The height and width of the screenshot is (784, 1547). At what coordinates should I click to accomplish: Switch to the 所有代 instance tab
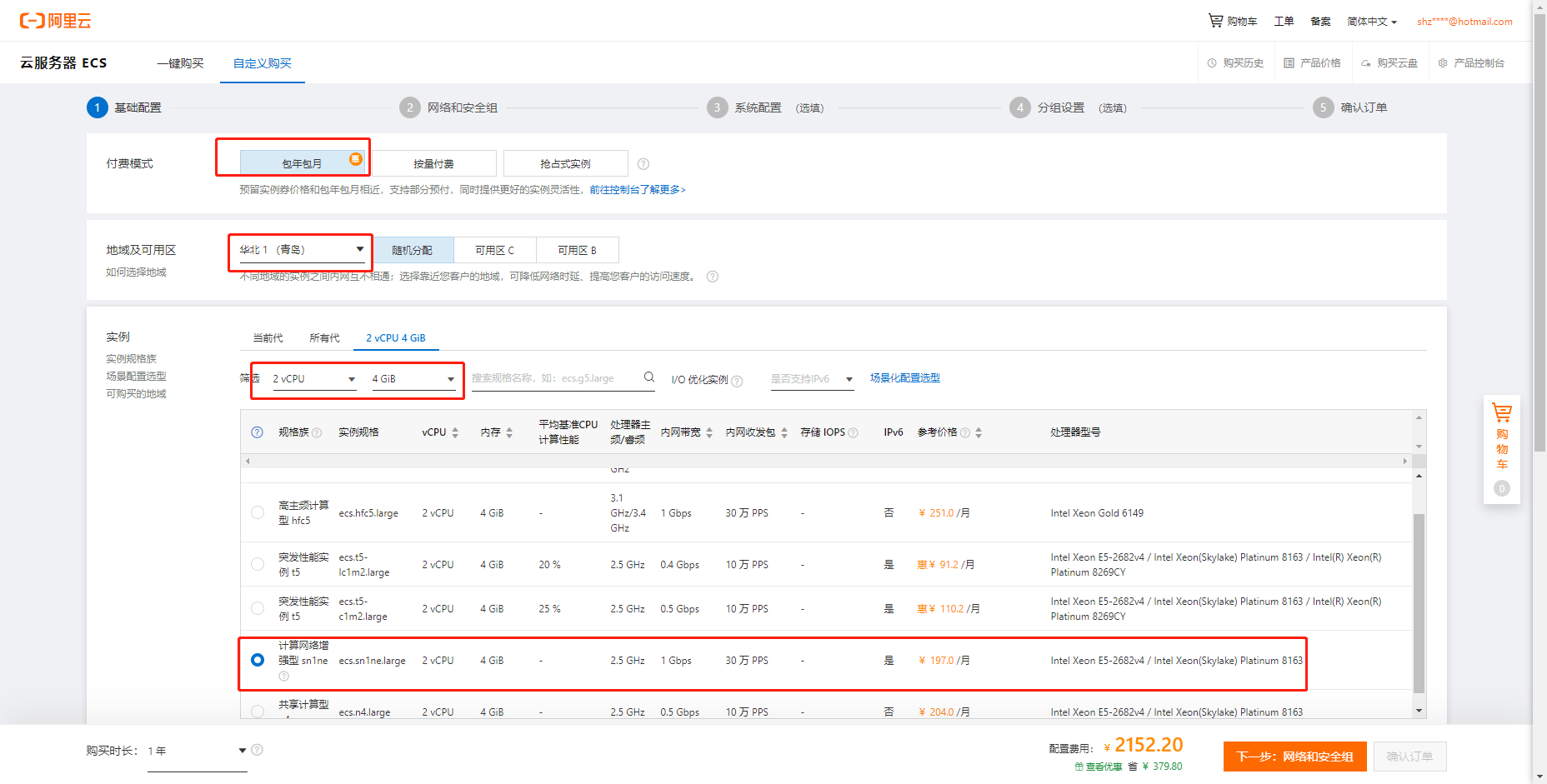(324, 338)
